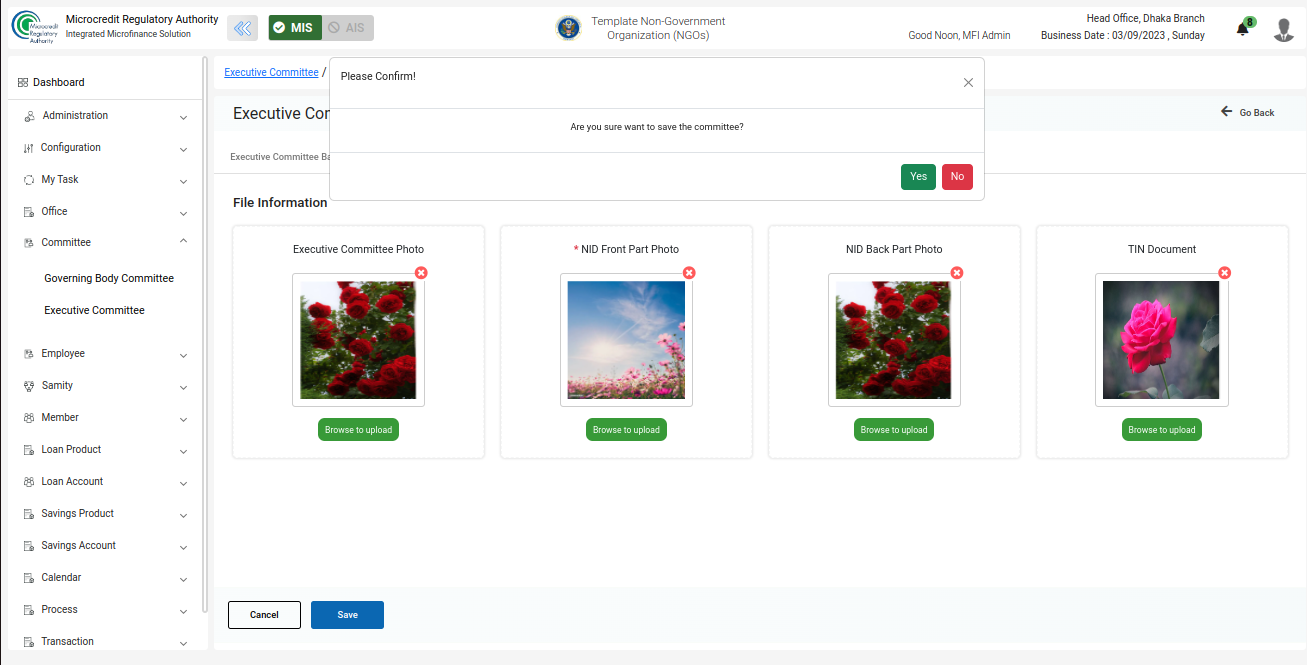1307x665 pixels.
Task: Click the Transaction sidebar icon
Action: point(29,642)
